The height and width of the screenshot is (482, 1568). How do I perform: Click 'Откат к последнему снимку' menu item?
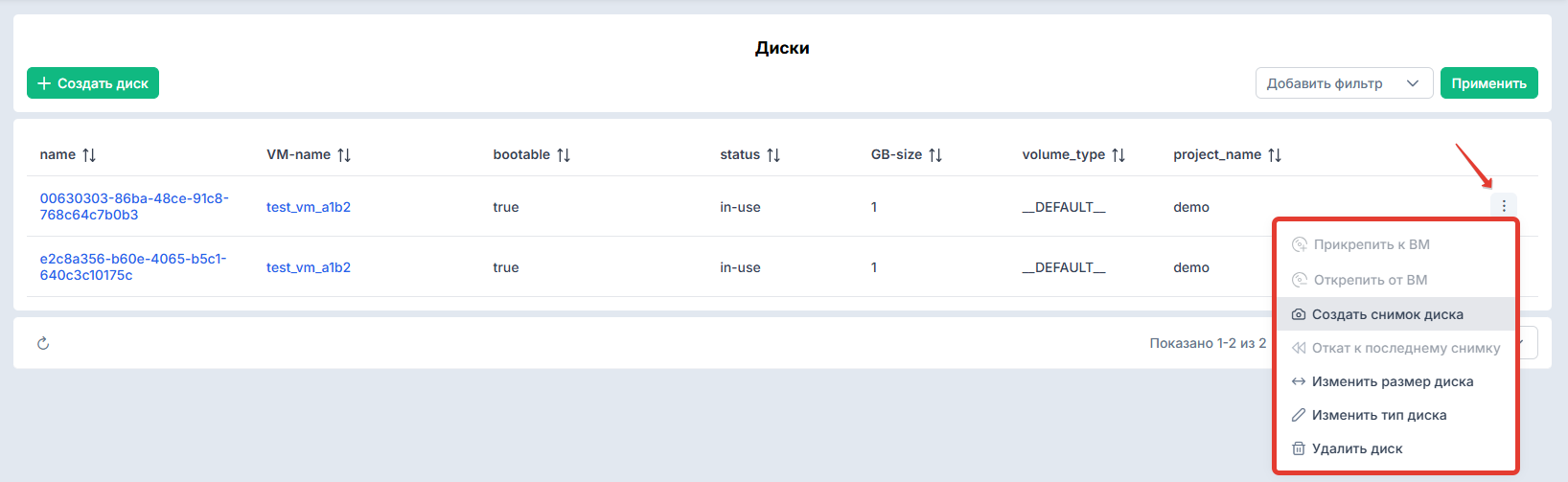point(1395,348)
